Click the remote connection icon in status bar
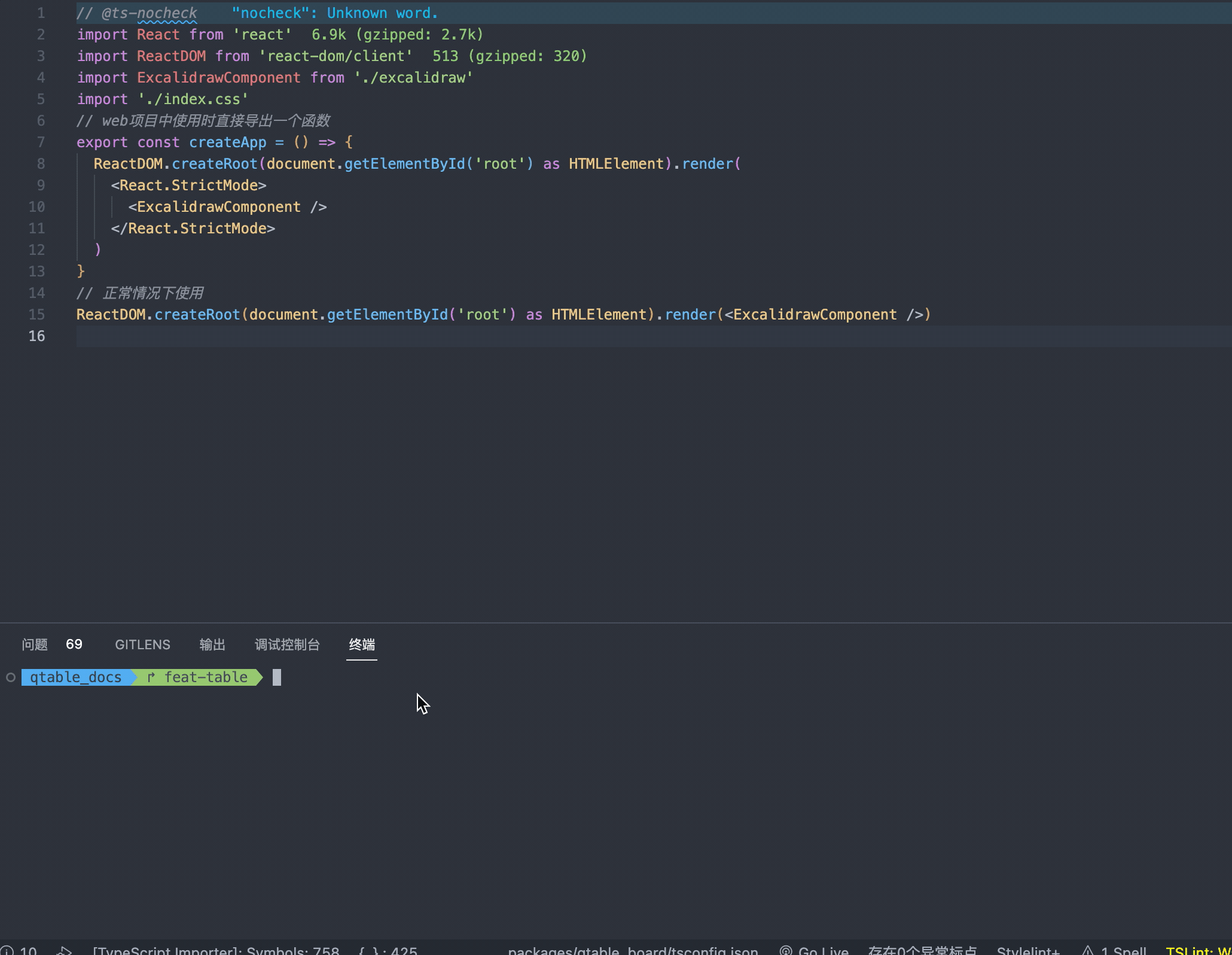This screenshot has width=1232, height=955. click(x=64, y=950)
